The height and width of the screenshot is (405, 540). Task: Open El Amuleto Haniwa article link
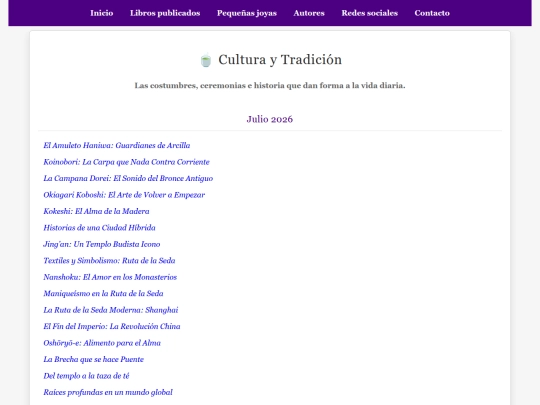pyautogui.click(x=117, y=145)
